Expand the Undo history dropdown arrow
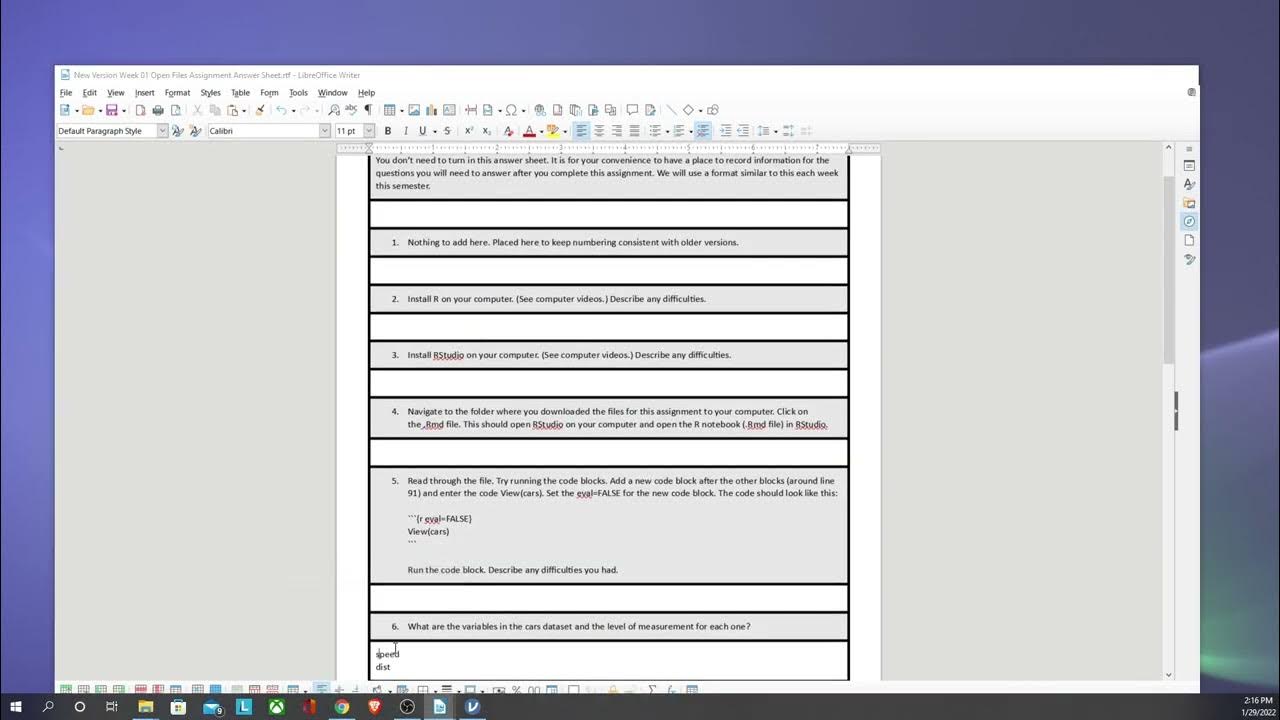This screenshot has height=720, width=1280. point(293,110)
